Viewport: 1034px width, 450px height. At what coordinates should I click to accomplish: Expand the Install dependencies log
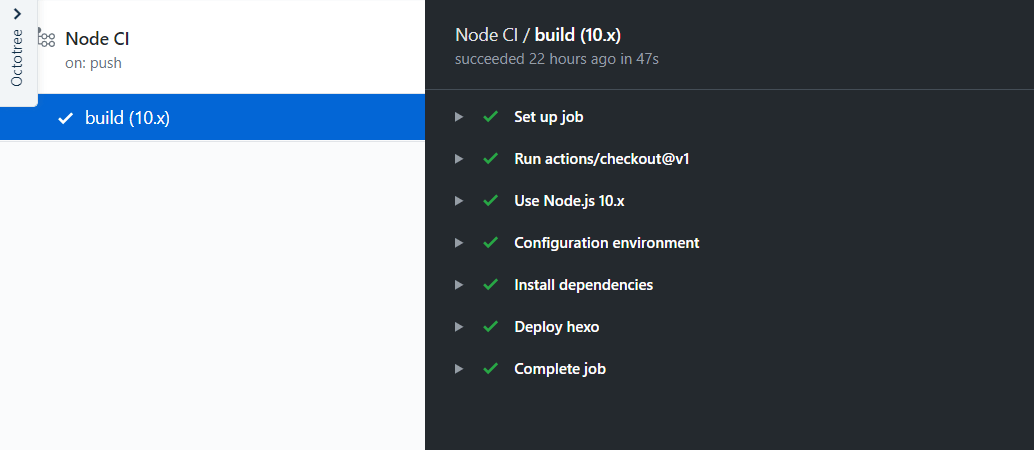459,285
